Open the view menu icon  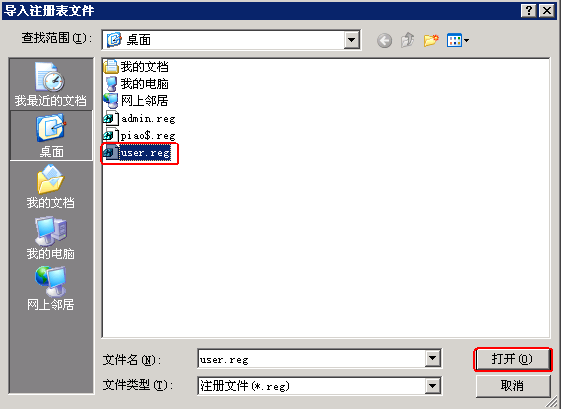pyautogui.click(x=458, y=40)
